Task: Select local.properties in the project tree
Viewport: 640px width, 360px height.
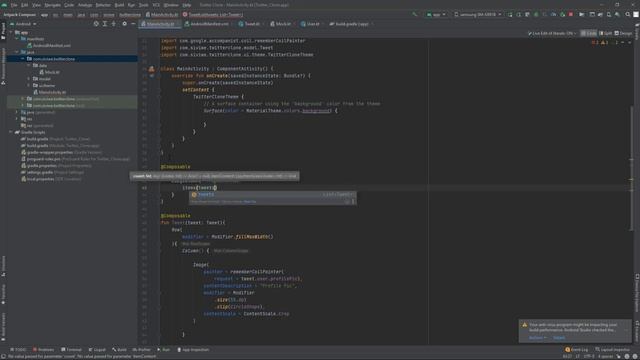Action: (51, 179)
